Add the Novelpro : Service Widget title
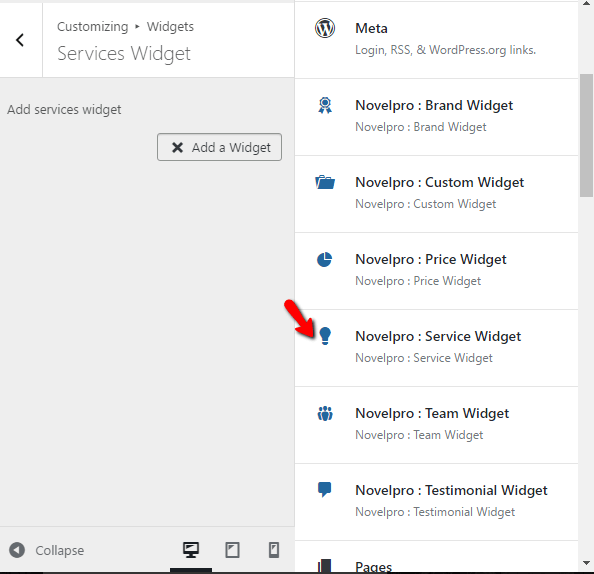Image resolution: width=594 pixels, height=574 pixels. [438, 336]
